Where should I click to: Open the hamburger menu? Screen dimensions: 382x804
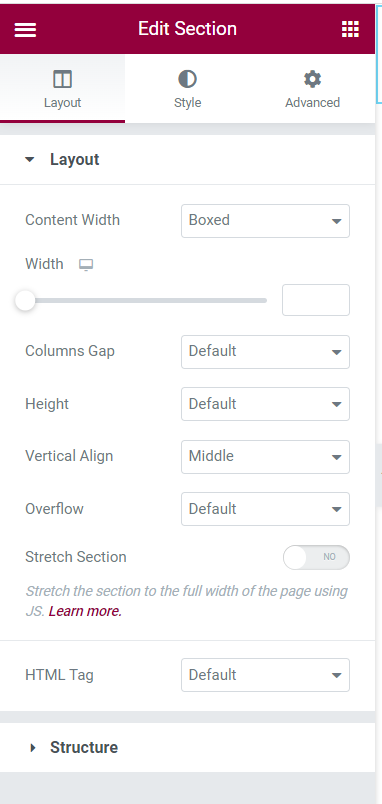click(x=25, y=29)
